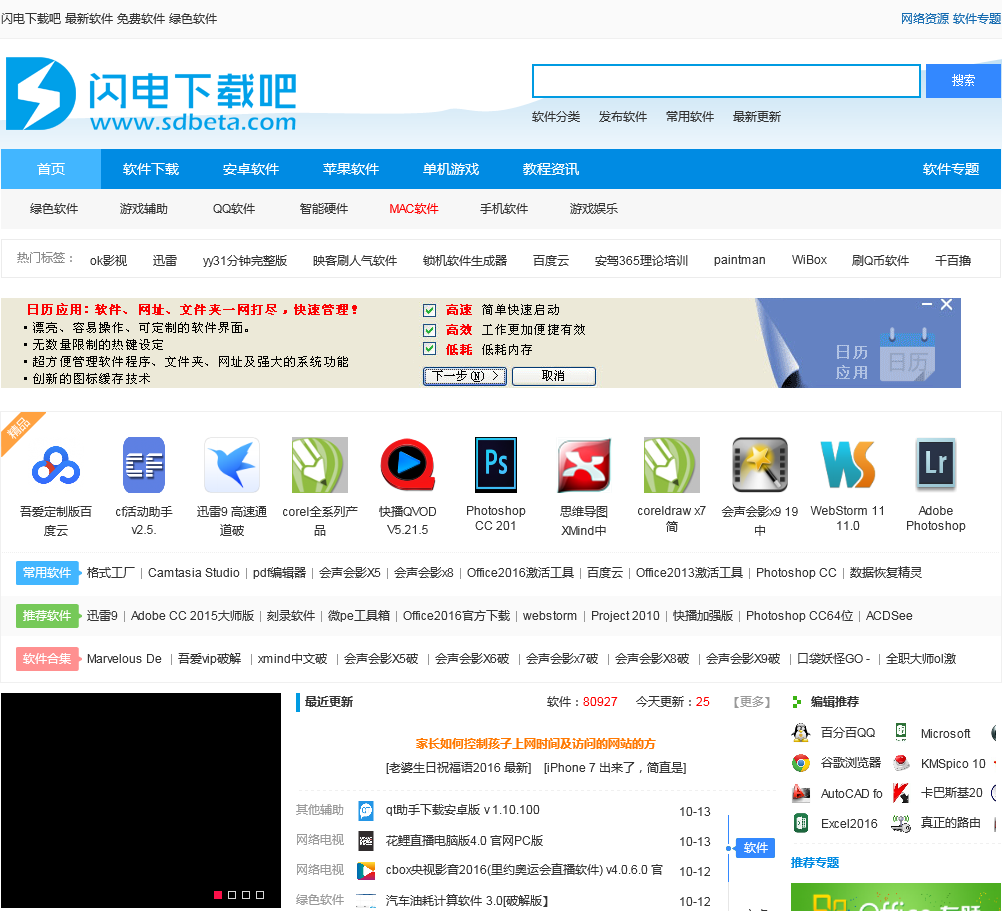Viewport: 1002px width, 911px height.
Task: Open the 苹果软件 nav tab
Action: (351, 169)
